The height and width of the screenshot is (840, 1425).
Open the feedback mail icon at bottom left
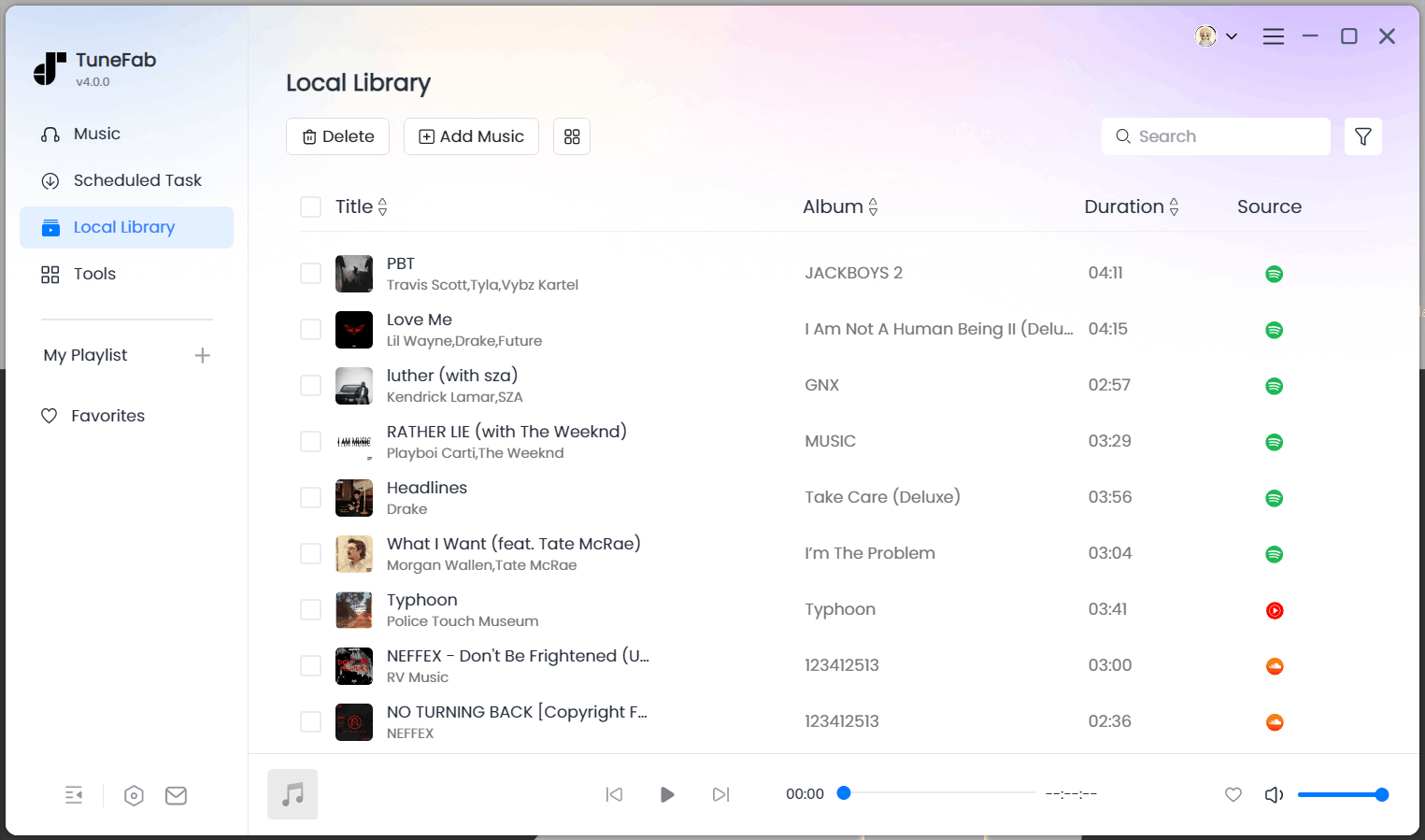[176, 795]
